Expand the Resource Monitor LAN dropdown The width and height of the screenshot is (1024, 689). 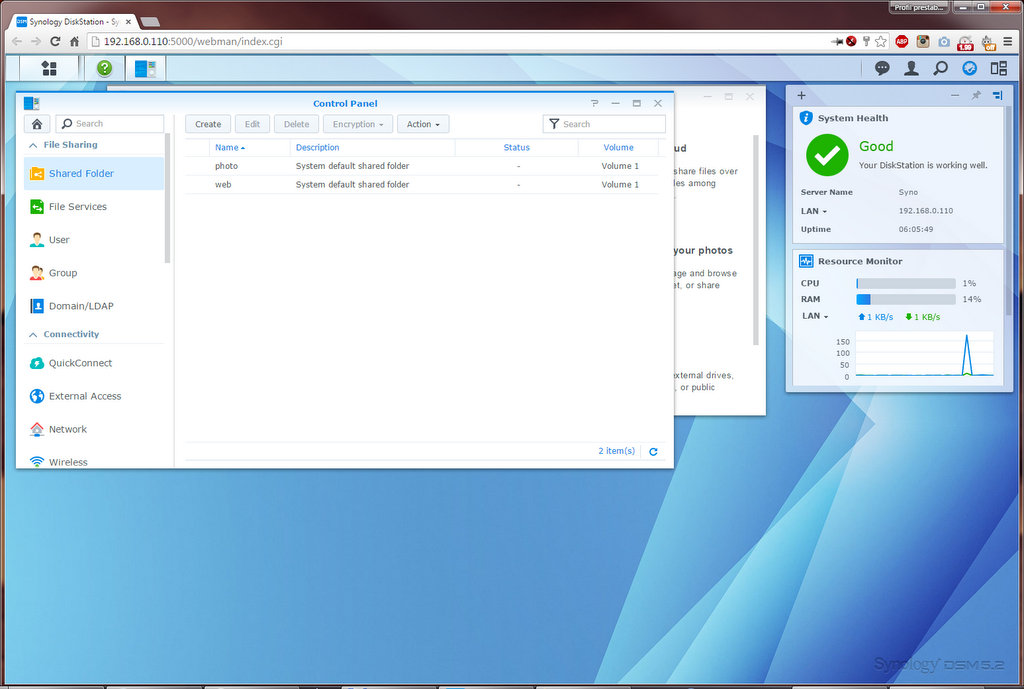[x=815, y=316]
